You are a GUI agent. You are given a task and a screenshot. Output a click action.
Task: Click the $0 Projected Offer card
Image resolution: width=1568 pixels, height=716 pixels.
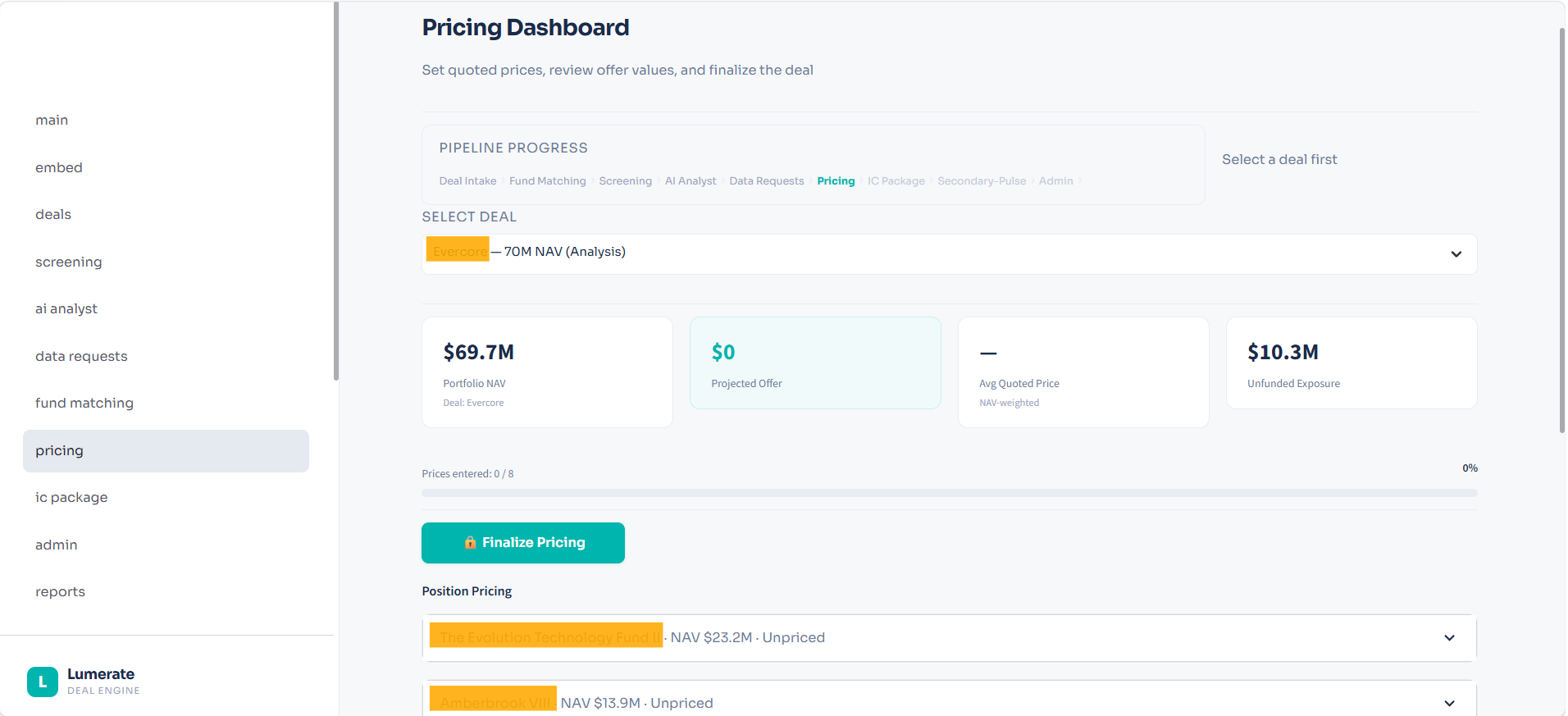(815, 363)
